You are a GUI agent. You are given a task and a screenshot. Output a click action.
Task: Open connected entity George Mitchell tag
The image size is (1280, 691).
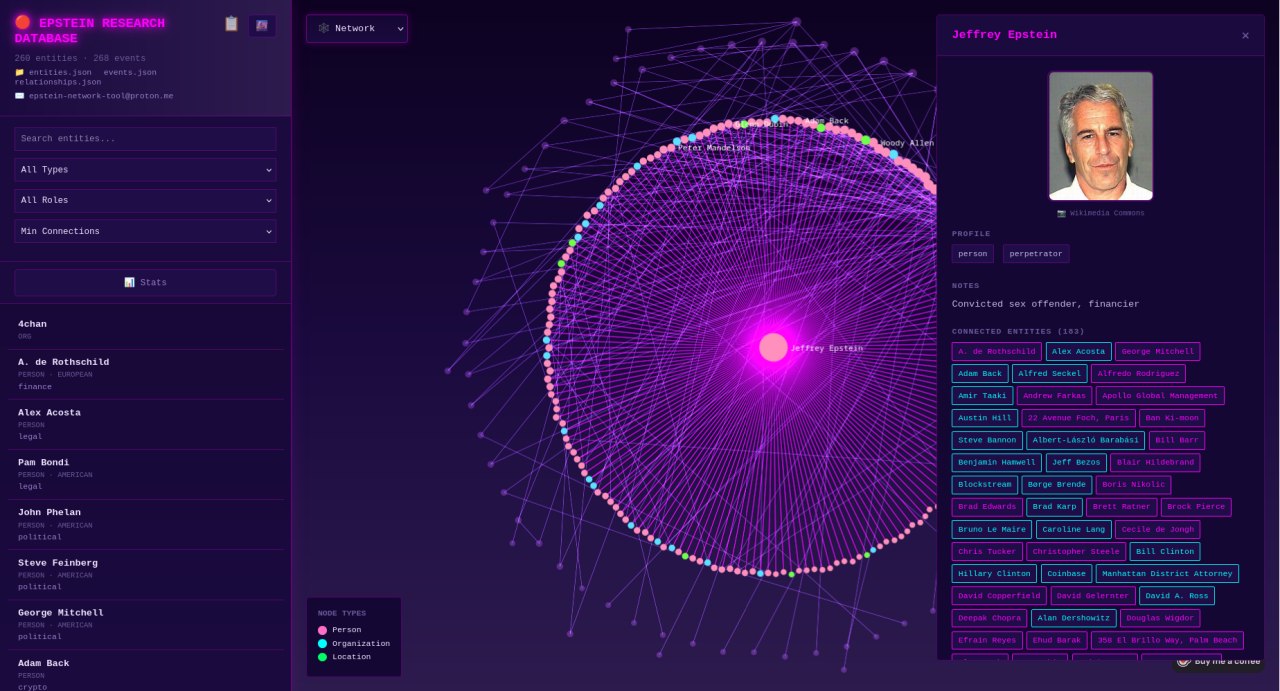point(1158,351)
